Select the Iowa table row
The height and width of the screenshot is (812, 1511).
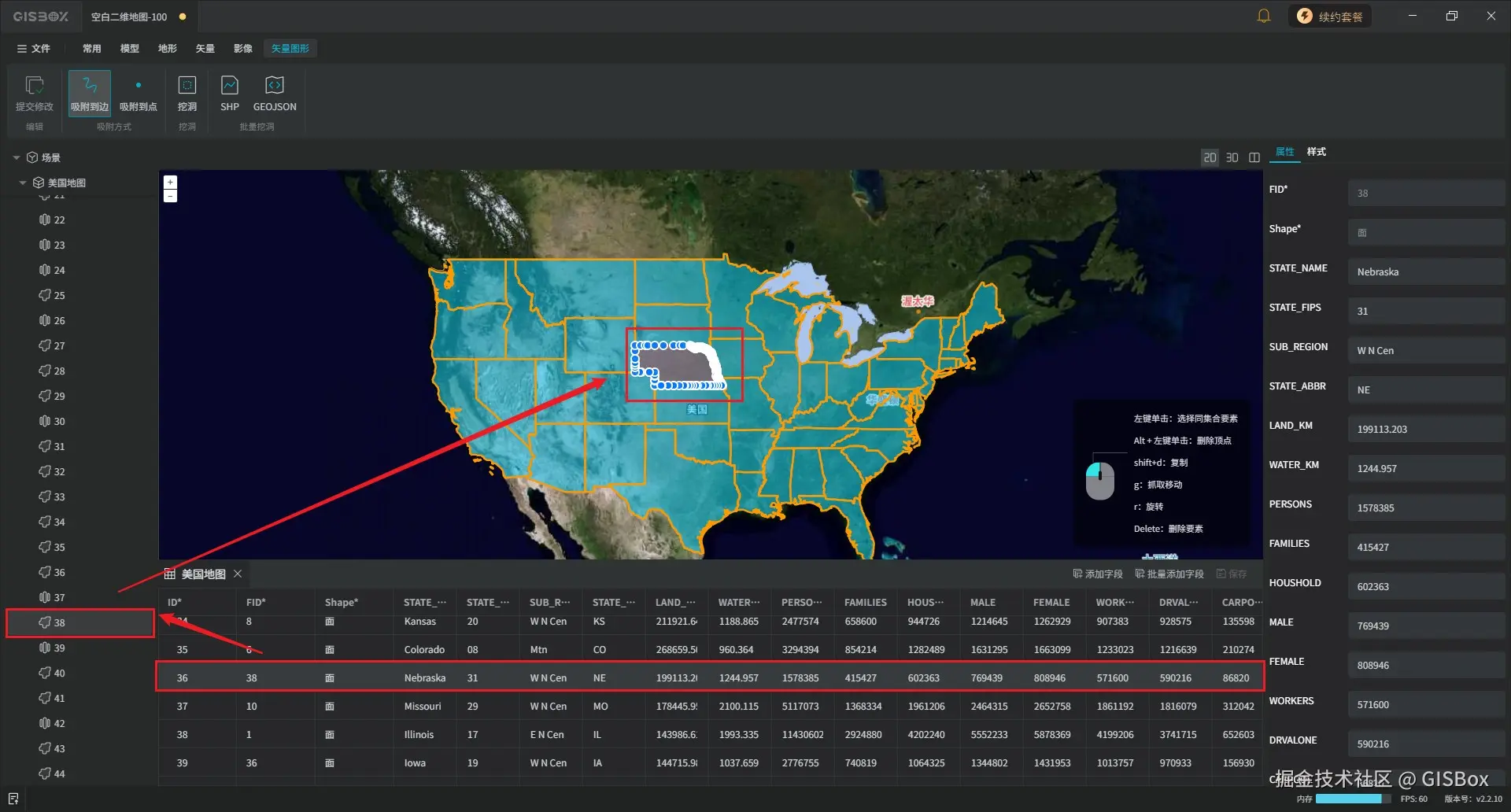(711, 763)
